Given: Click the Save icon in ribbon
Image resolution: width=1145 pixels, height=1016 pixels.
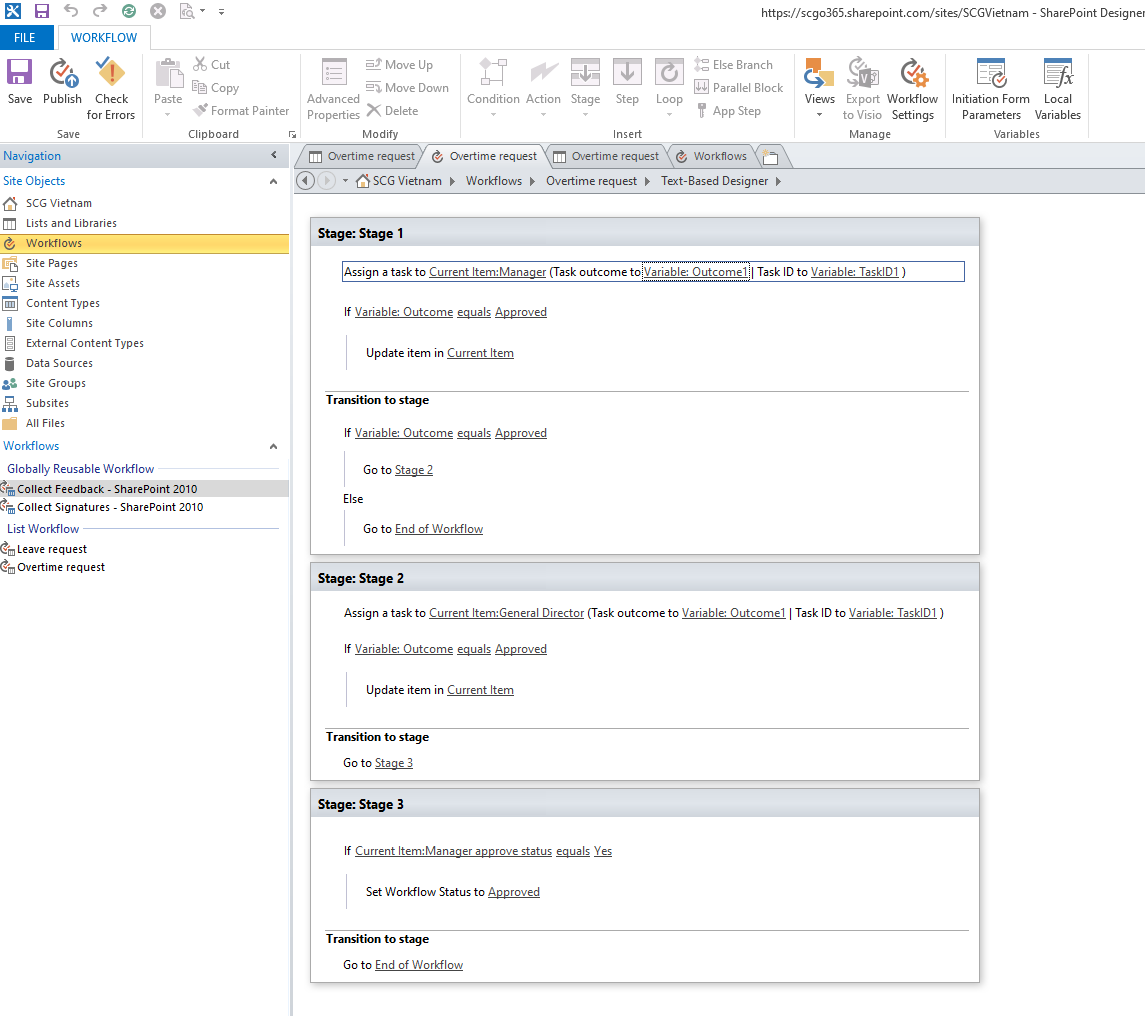Looking at the screenshot, I should coord(20,73).
